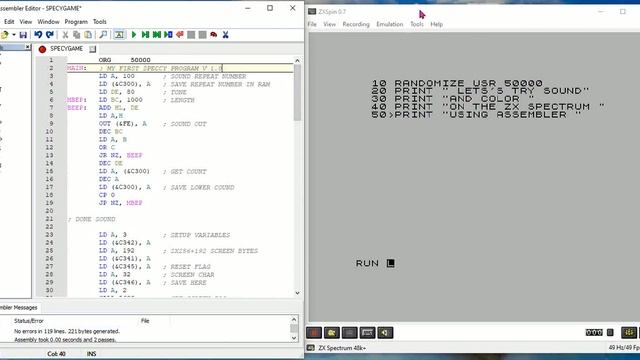Click 'No errors in 119 lines' message
Screen dimensions: 640x360
point(67,331)
